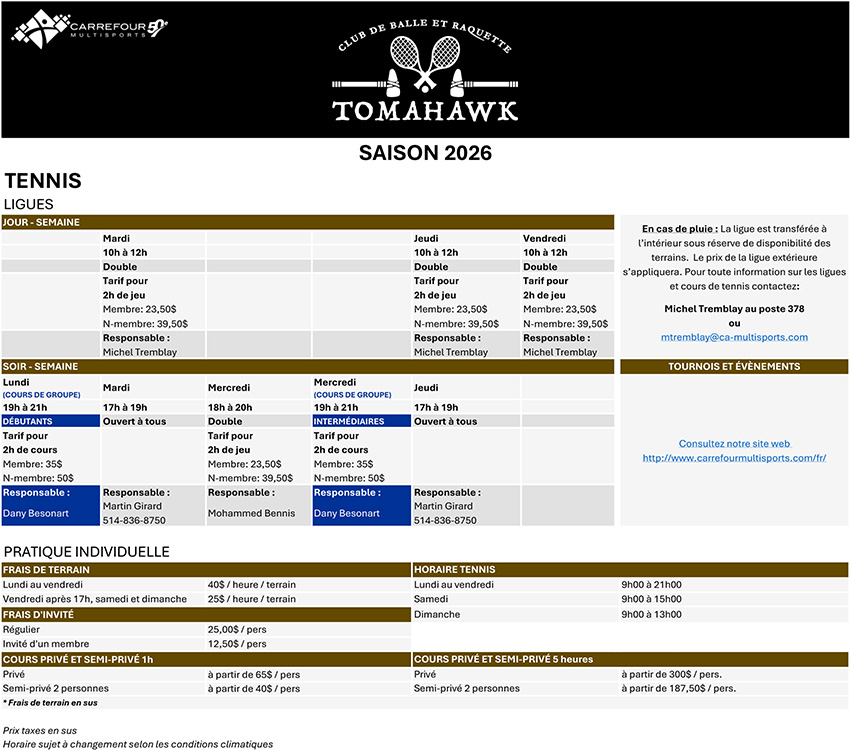Click 'Michel Tremblay au poste 378' text
Screen dimensions: 850x750
click(734, 309)
